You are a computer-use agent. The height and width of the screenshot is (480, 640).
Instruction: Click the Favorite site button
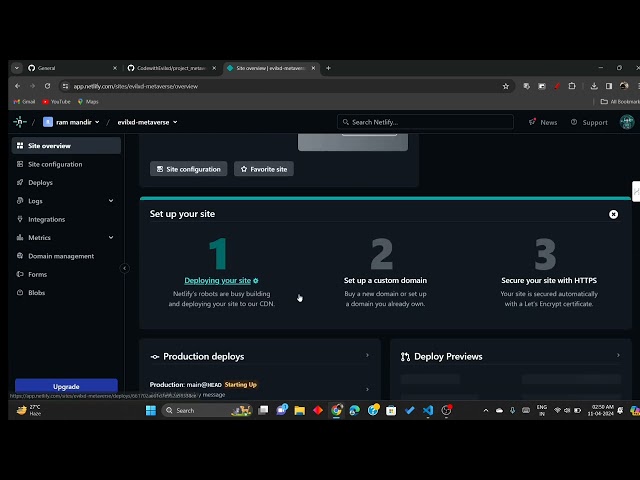[264, 169]
